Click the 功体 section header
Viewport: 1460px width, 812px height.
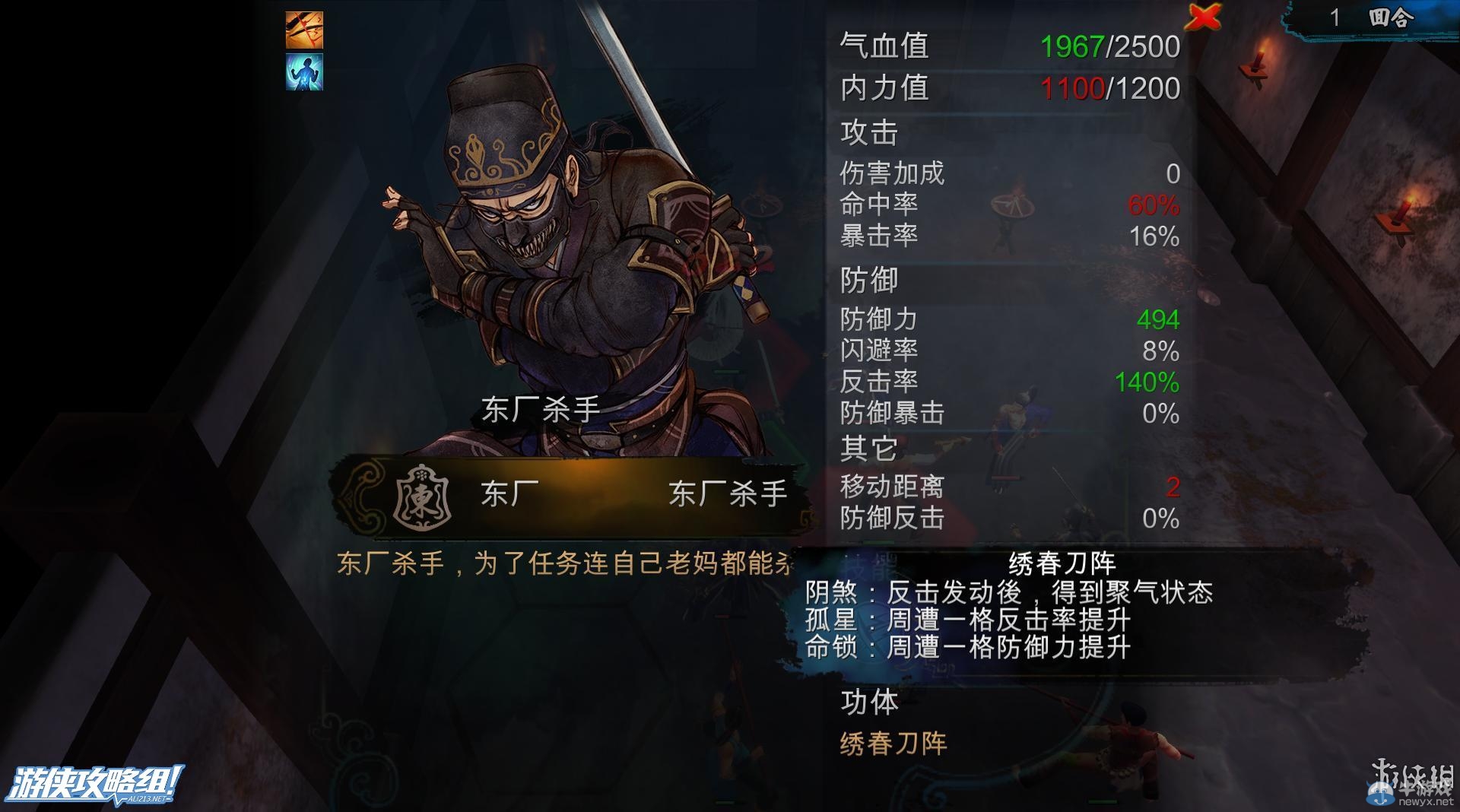869,702
